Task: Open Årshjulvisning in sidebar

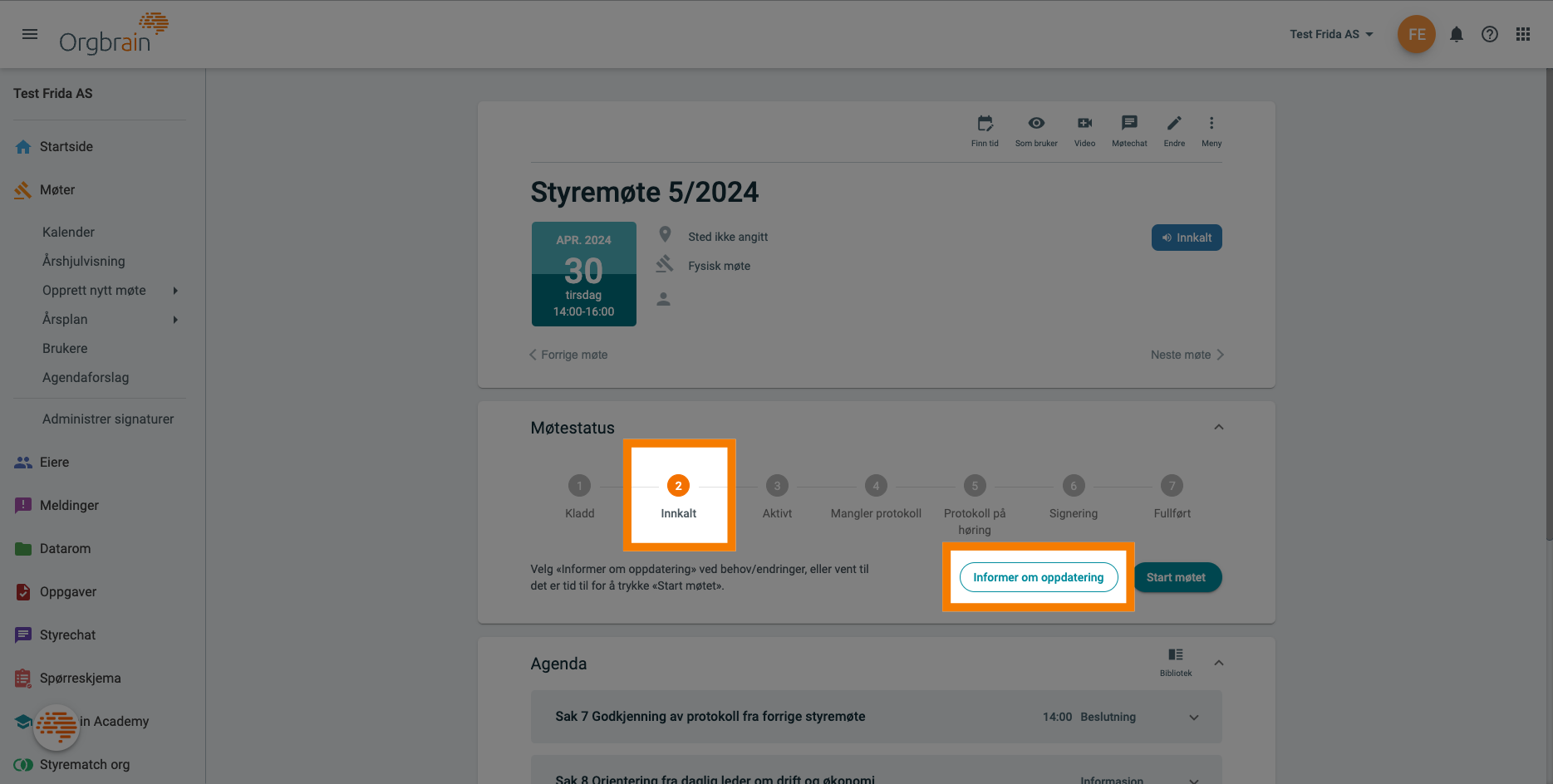Action: [84, 261]
